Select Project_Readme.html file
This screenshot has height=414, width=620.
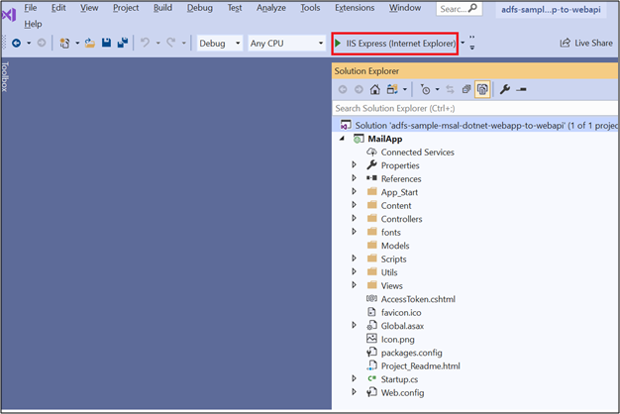420,366
